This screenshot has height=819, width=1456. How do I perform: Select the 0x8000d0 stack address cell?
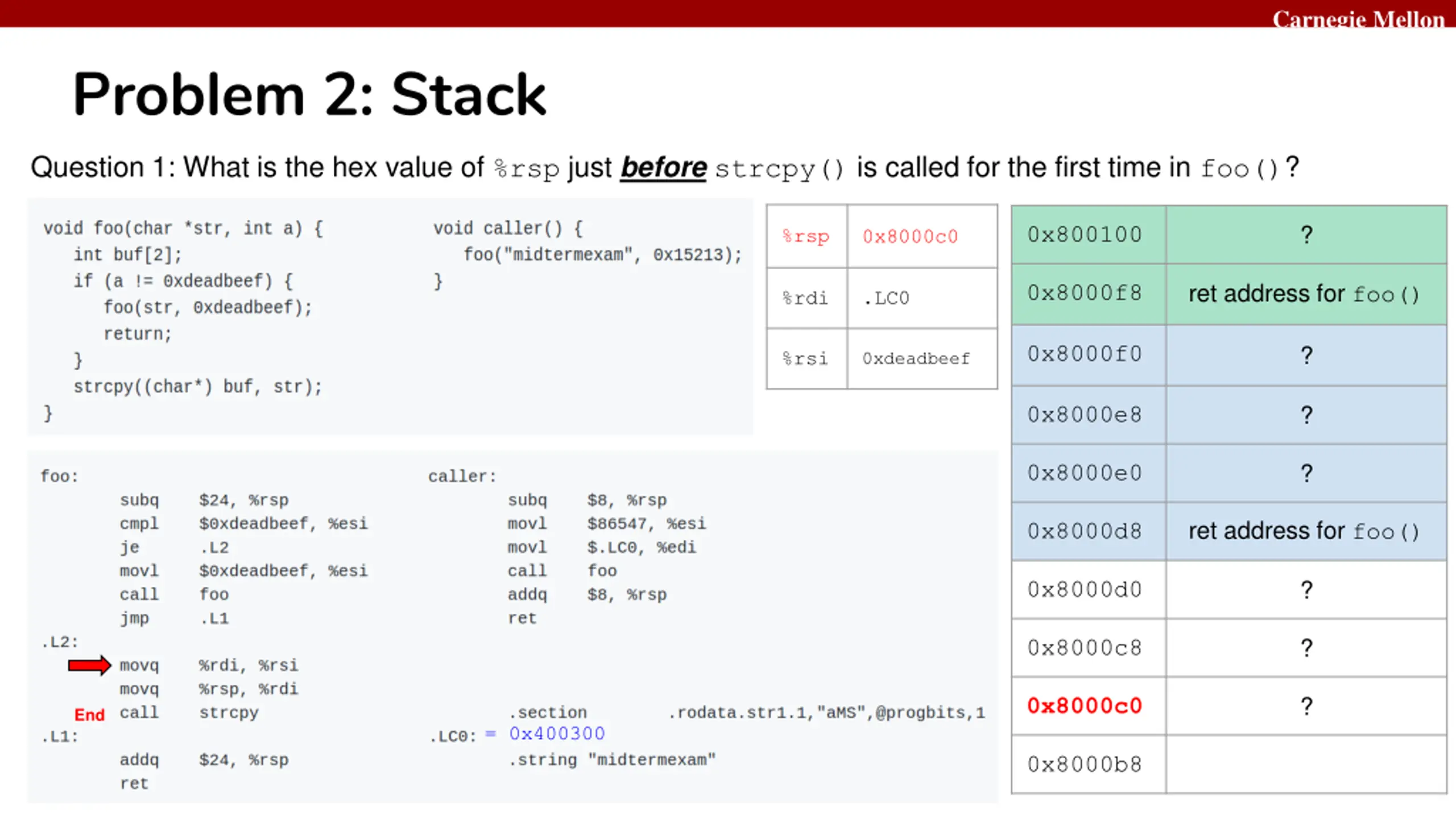(x=1089, y=590)
